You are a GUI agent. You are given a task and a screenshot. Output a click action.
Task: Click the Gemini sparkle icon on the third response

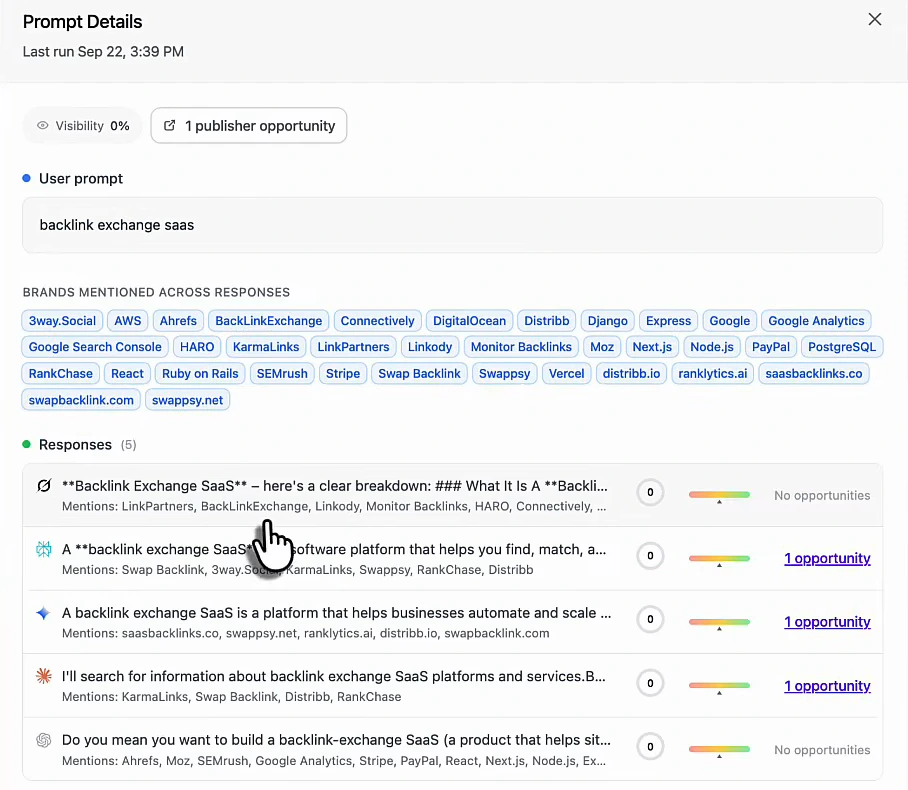pyautogui.click(x=43, y=613)
